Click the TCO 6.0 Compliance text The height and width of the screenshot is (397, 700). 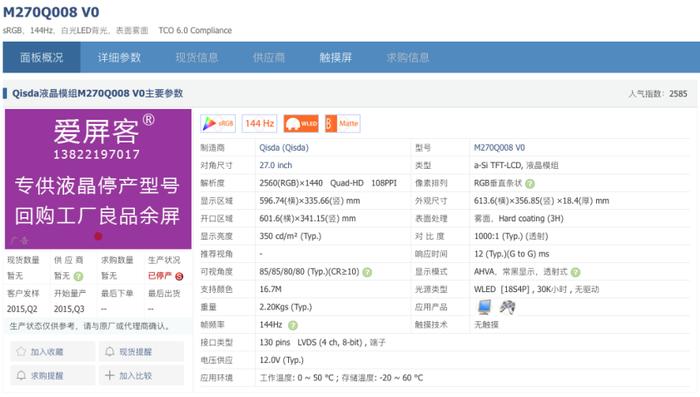195,30
